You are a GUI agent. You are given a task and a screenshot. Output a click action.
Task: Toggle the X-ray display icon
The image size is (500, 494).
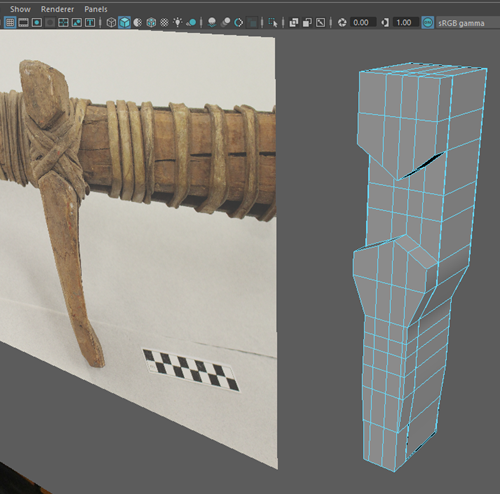pos(294,23)
